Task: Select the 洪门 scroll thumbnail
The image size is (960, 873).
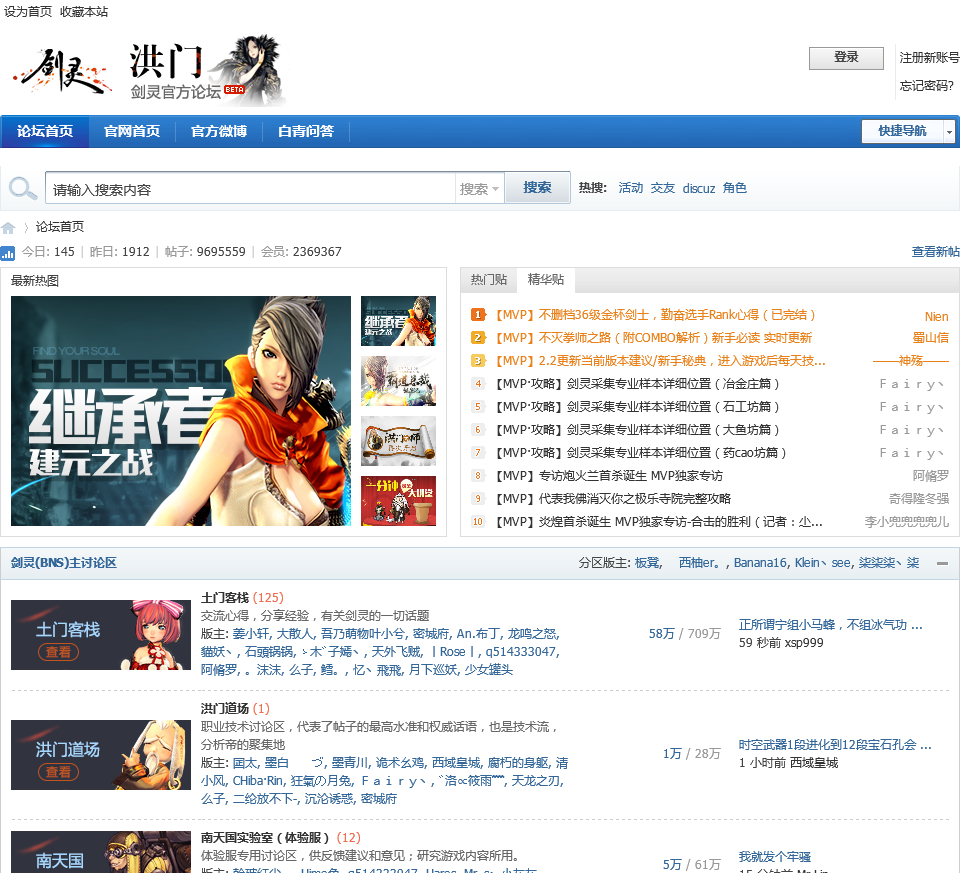Action: [398, 441]
